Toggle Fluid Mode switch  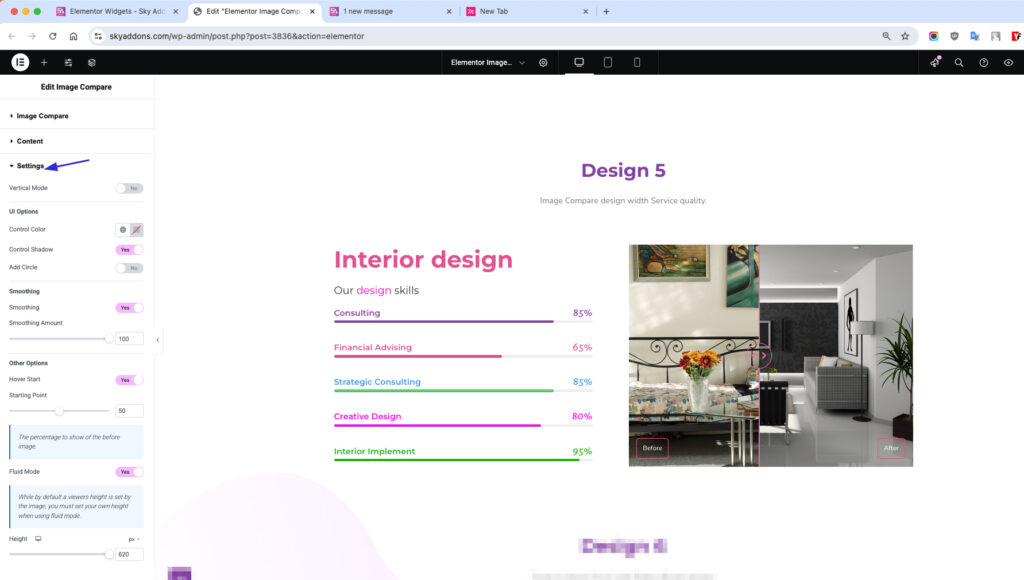[129, 472]
